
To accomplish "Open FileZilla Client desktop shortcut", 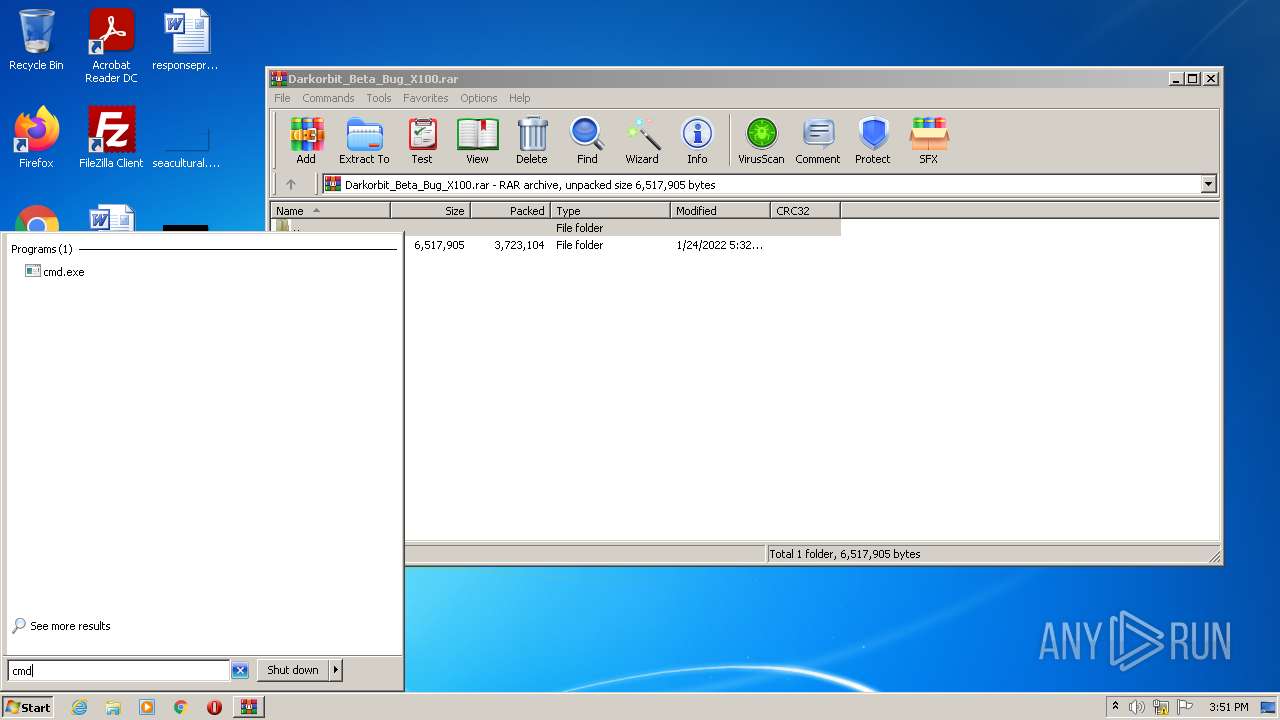I will click(111, 138).
